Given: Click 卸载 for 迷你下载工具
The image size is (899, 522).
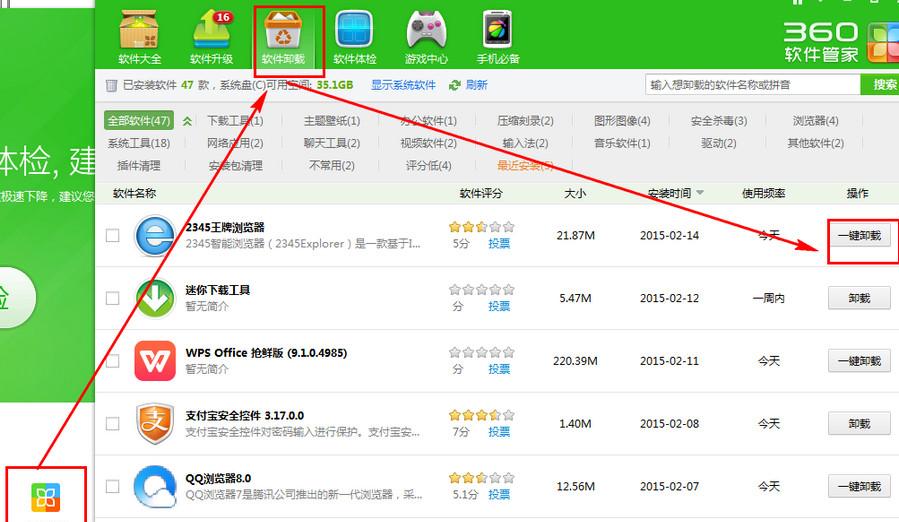Looking at the screenshot, I should (859, 298).
